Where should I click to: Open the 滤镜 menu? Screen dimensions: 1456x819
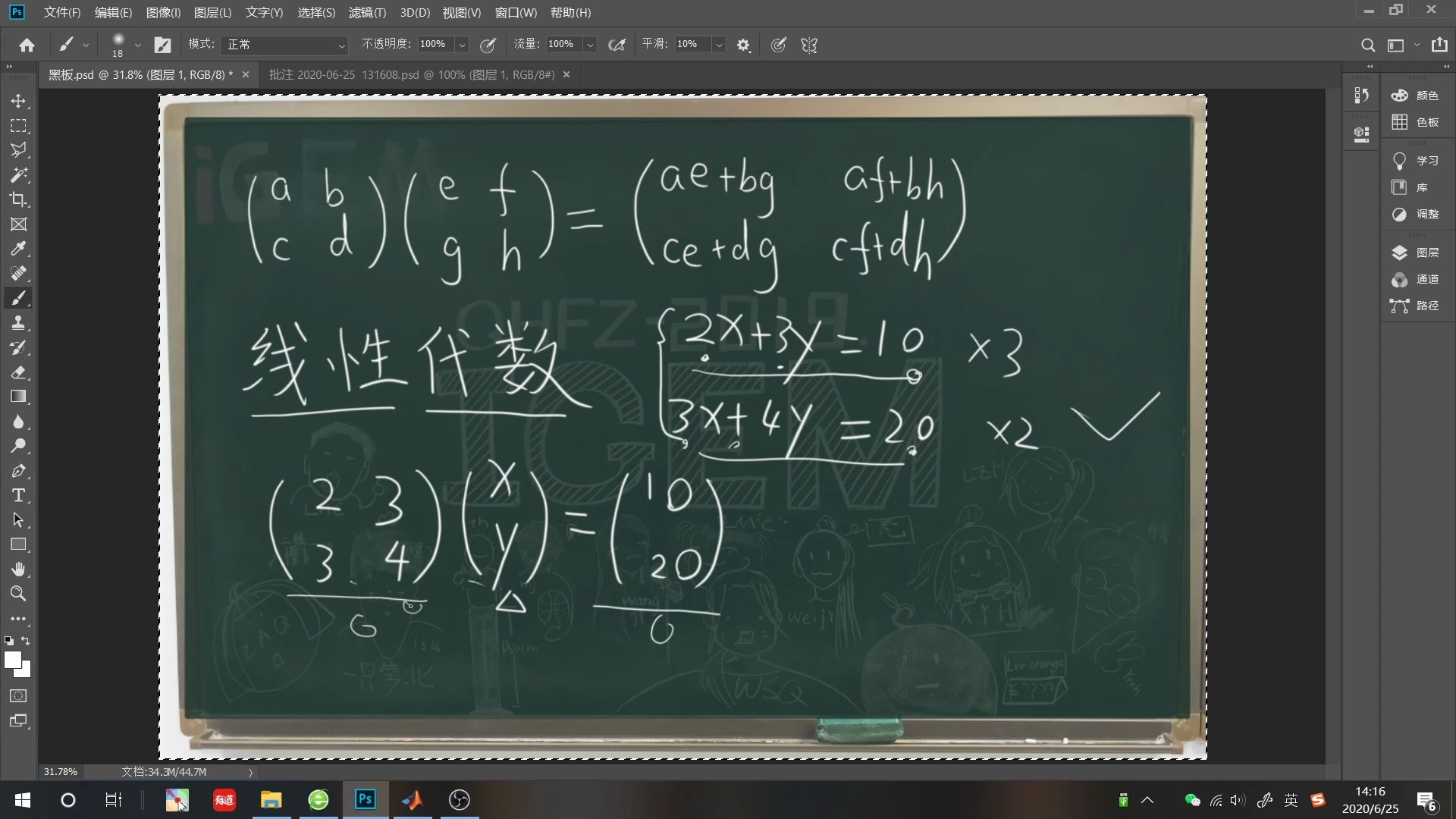367,13
